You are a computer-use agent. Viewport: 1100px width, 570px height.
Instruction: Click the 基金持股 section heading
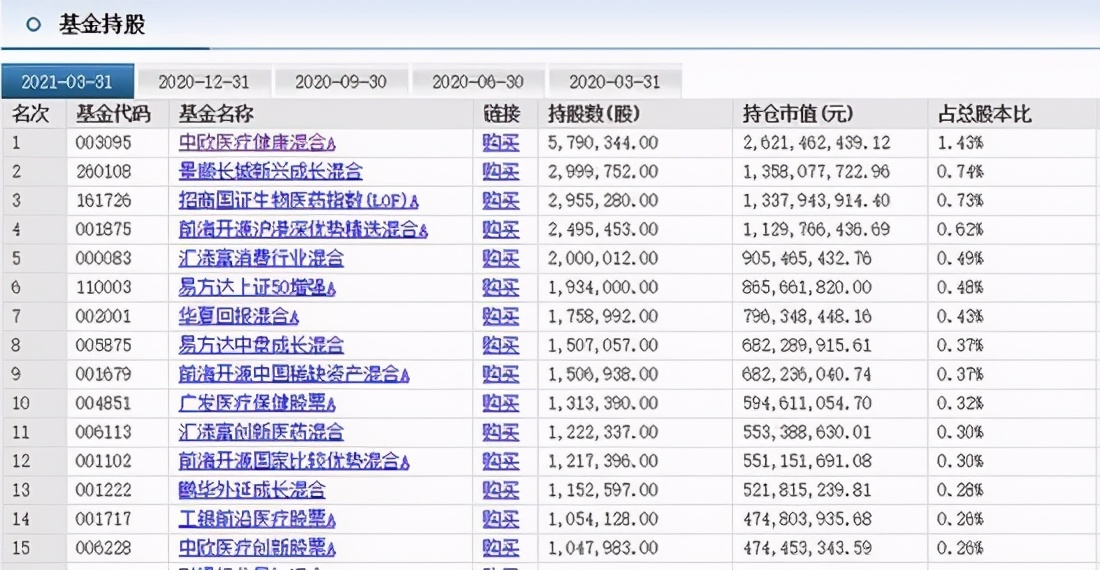102,25
